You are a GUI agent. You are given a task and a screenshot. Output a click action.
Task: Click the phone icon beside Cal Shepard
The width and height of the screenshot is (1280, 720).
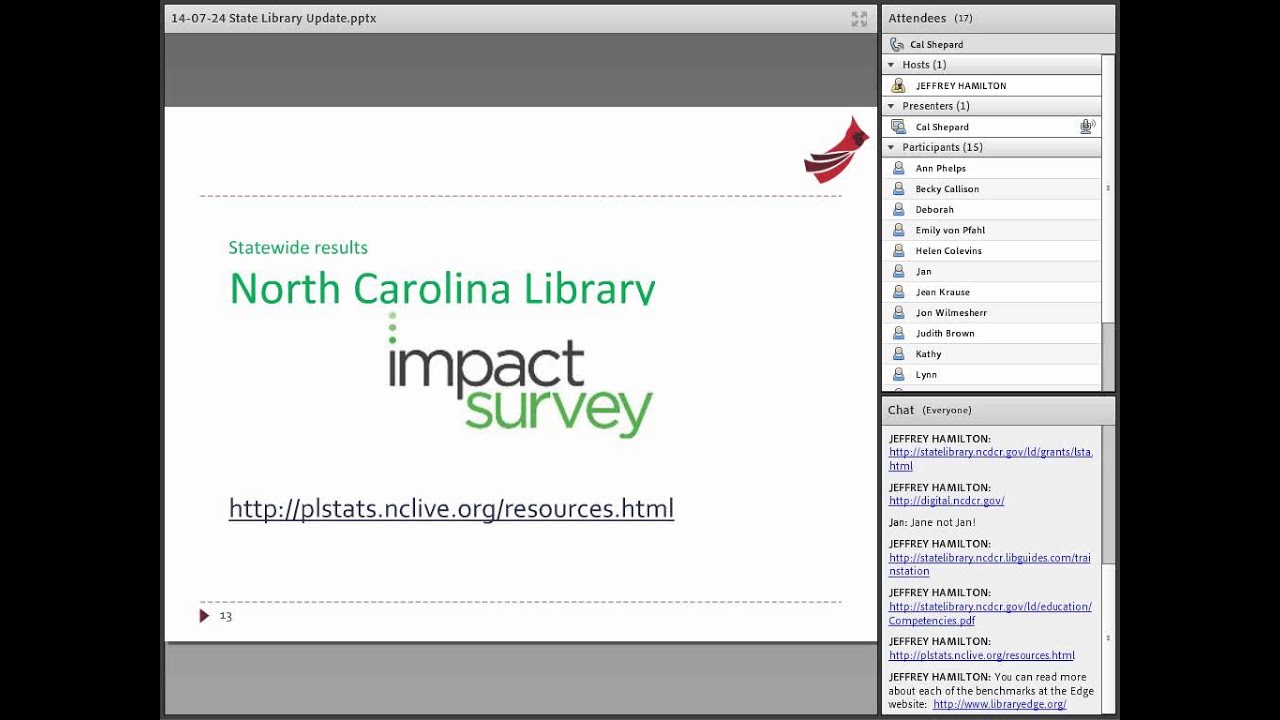coord(897,45)
